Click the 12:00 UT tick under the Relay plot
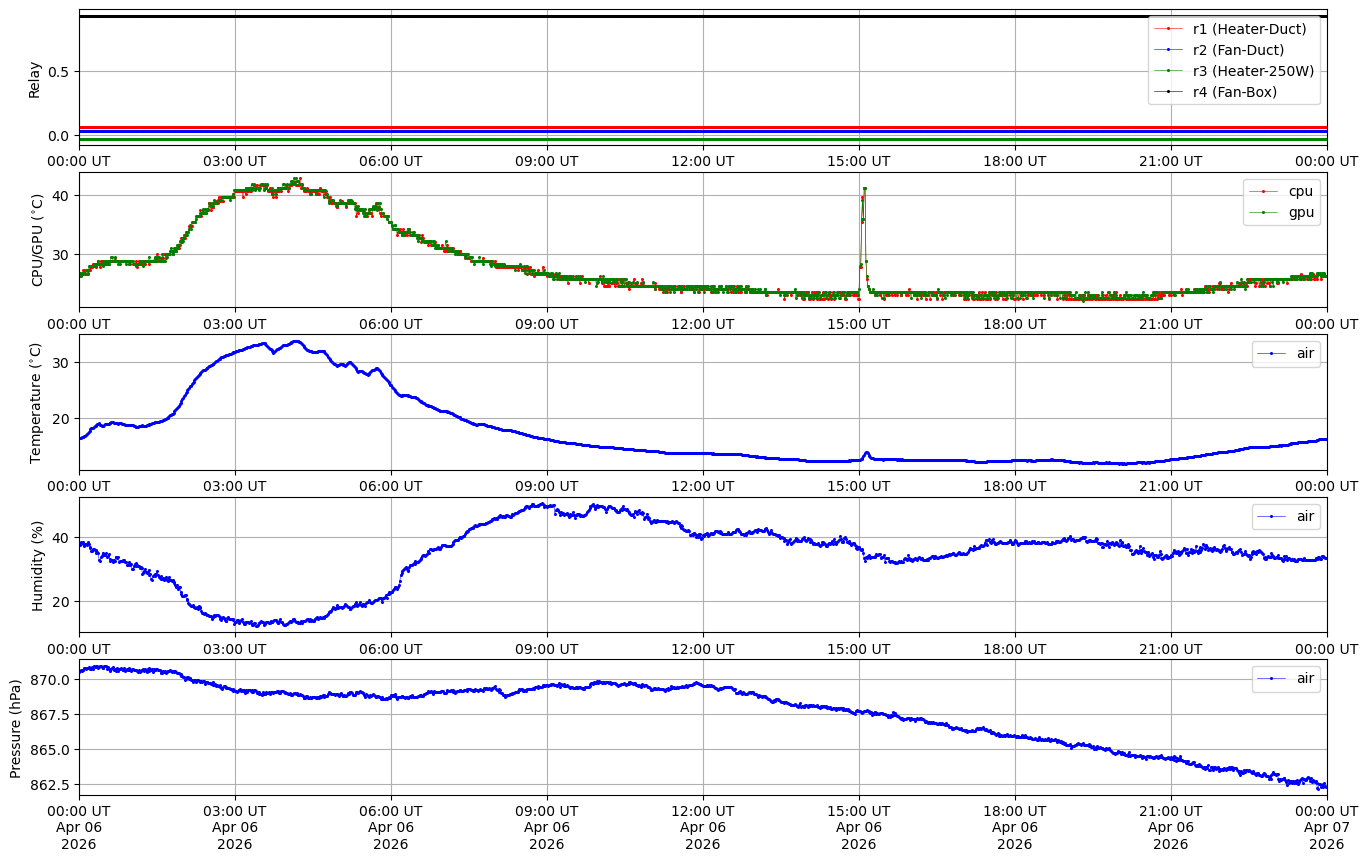This screenshot has height=861, width=1368. point(703,161)
